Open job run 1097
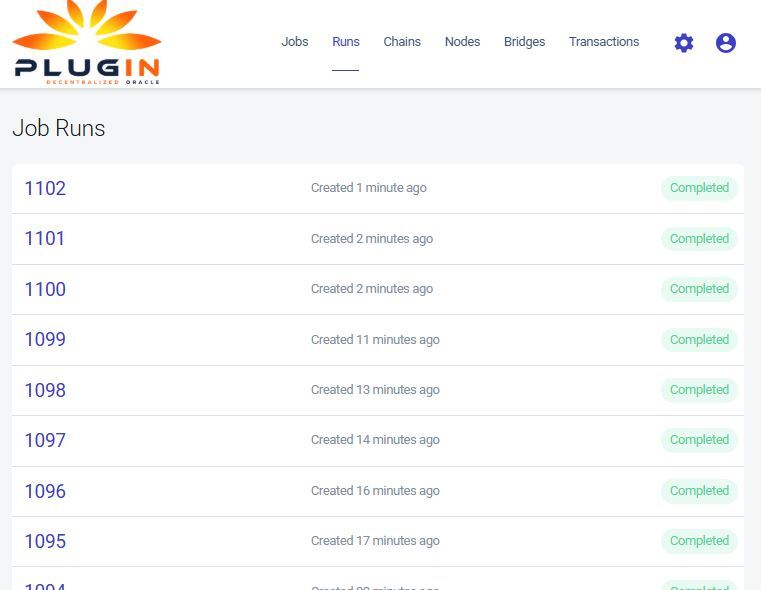 (x=45, y=440)
